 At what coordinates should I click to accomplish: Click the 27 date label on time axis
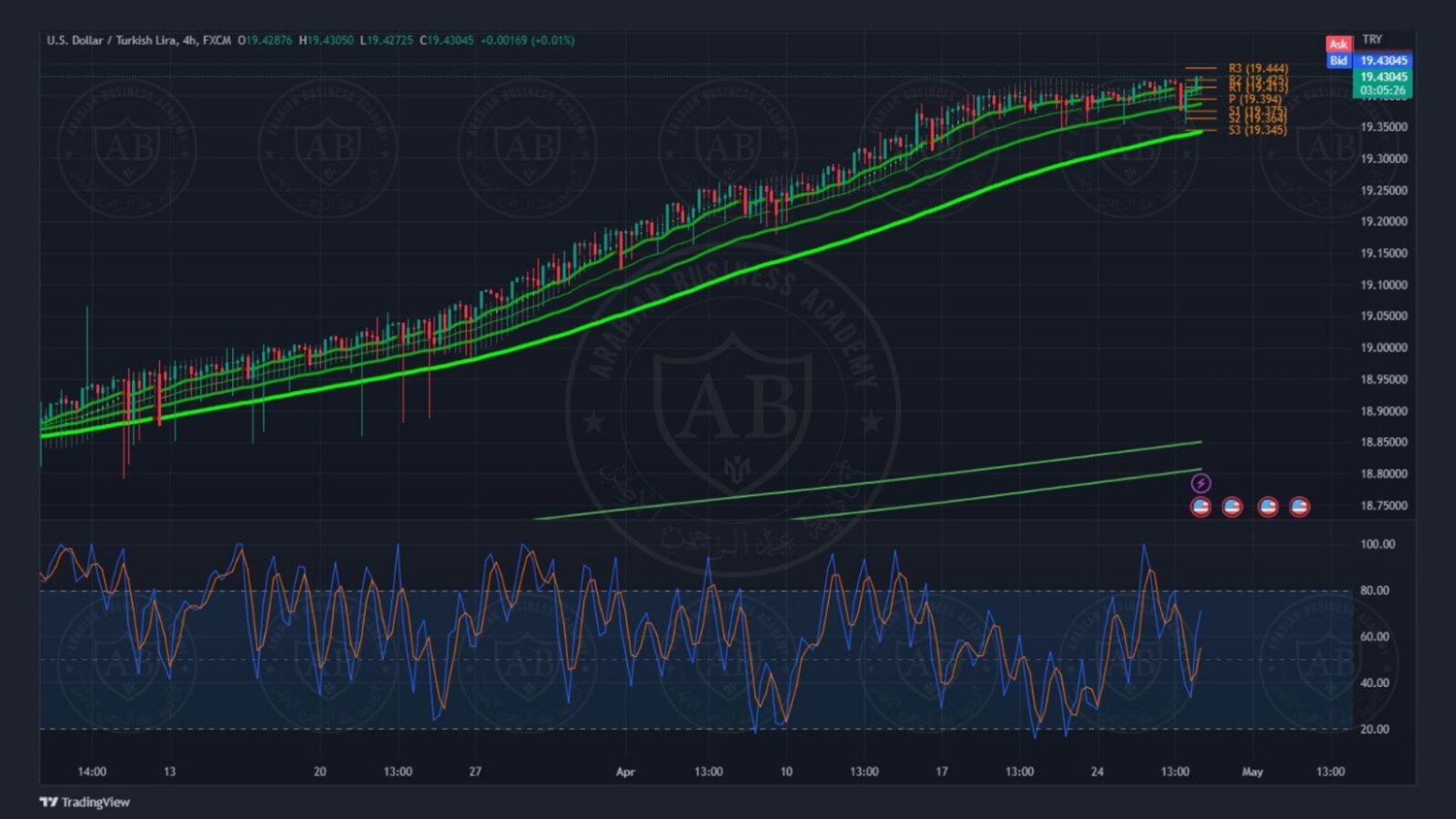476,772
